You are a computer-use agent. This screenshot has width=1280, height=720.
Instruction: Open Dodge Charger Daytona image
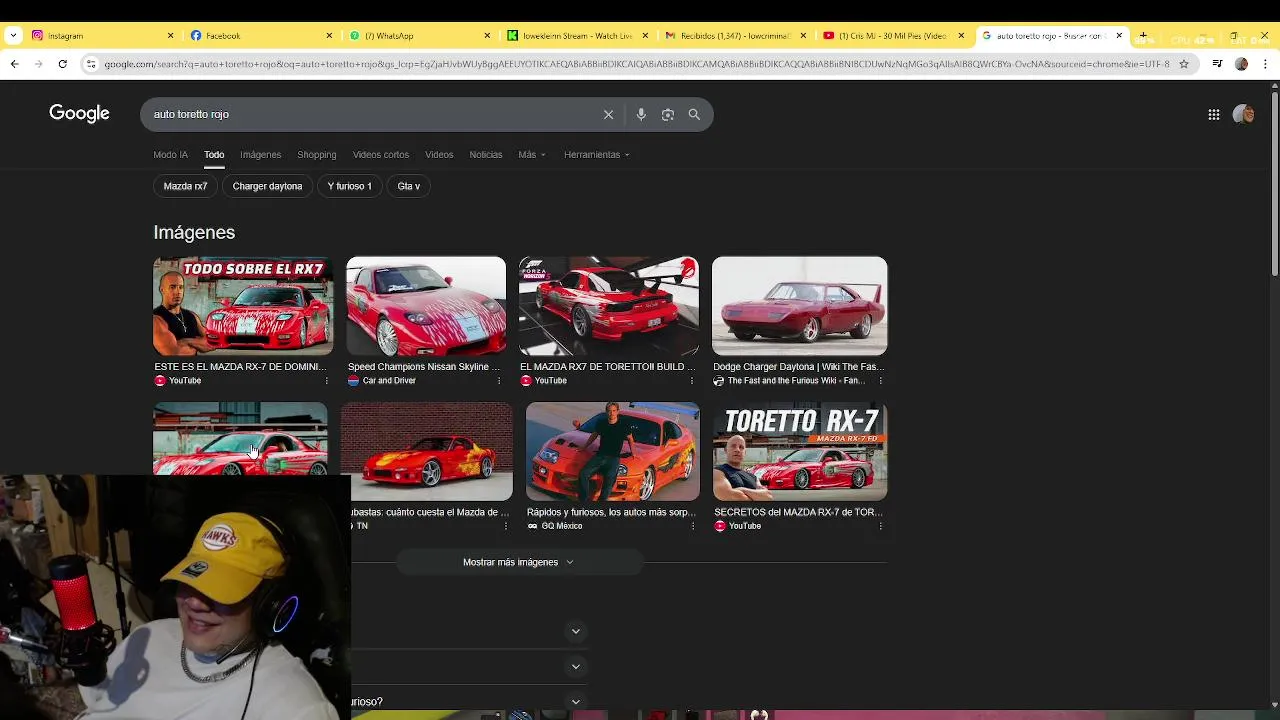click(799, 306)
